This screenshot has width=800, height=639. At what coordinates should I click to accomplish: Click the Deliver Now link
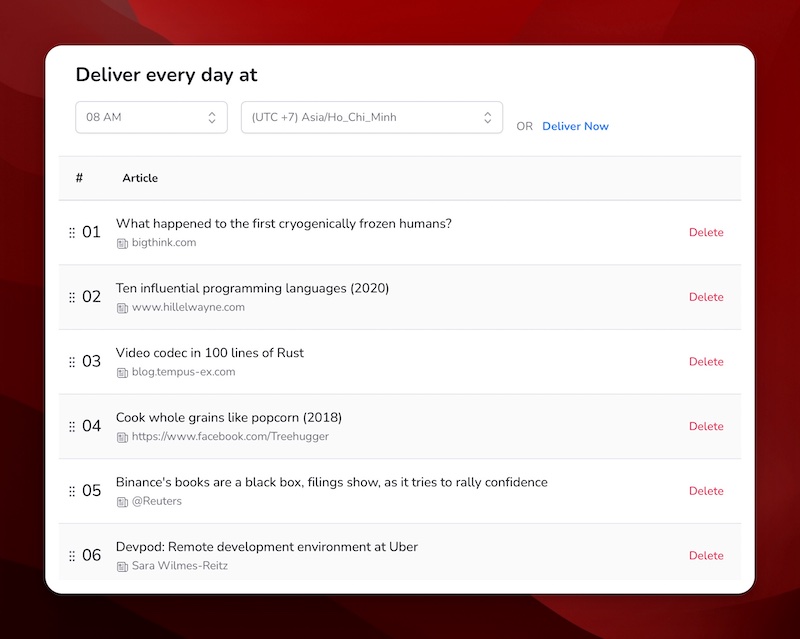pyautogui.click(x=575, y=126)
